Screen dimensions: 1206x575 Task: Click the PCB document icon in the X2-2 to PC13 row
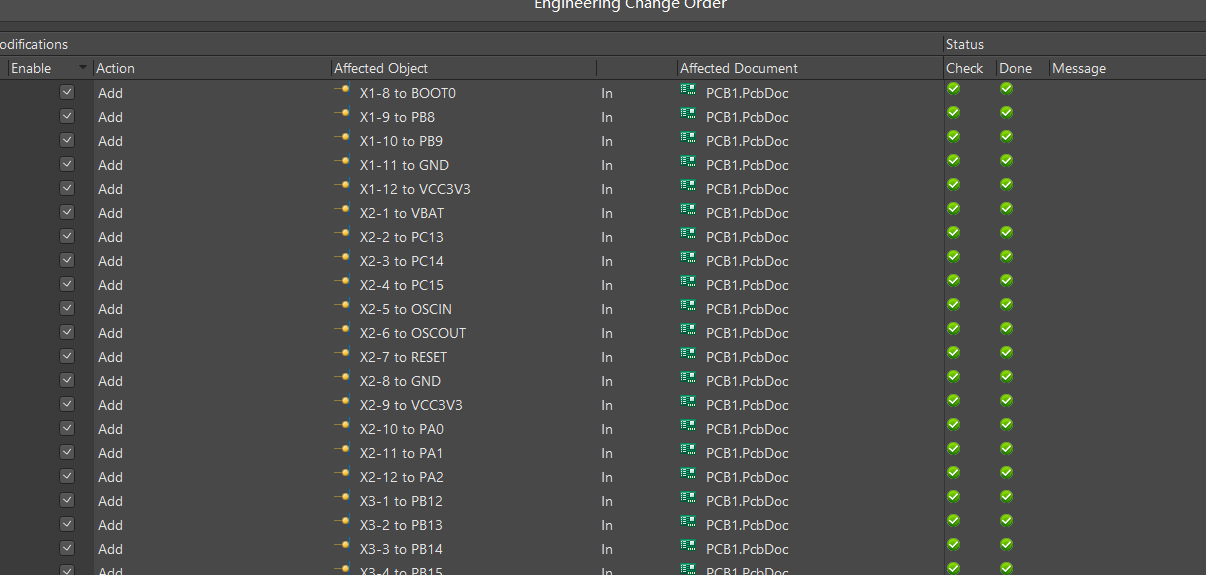[688, 233]
